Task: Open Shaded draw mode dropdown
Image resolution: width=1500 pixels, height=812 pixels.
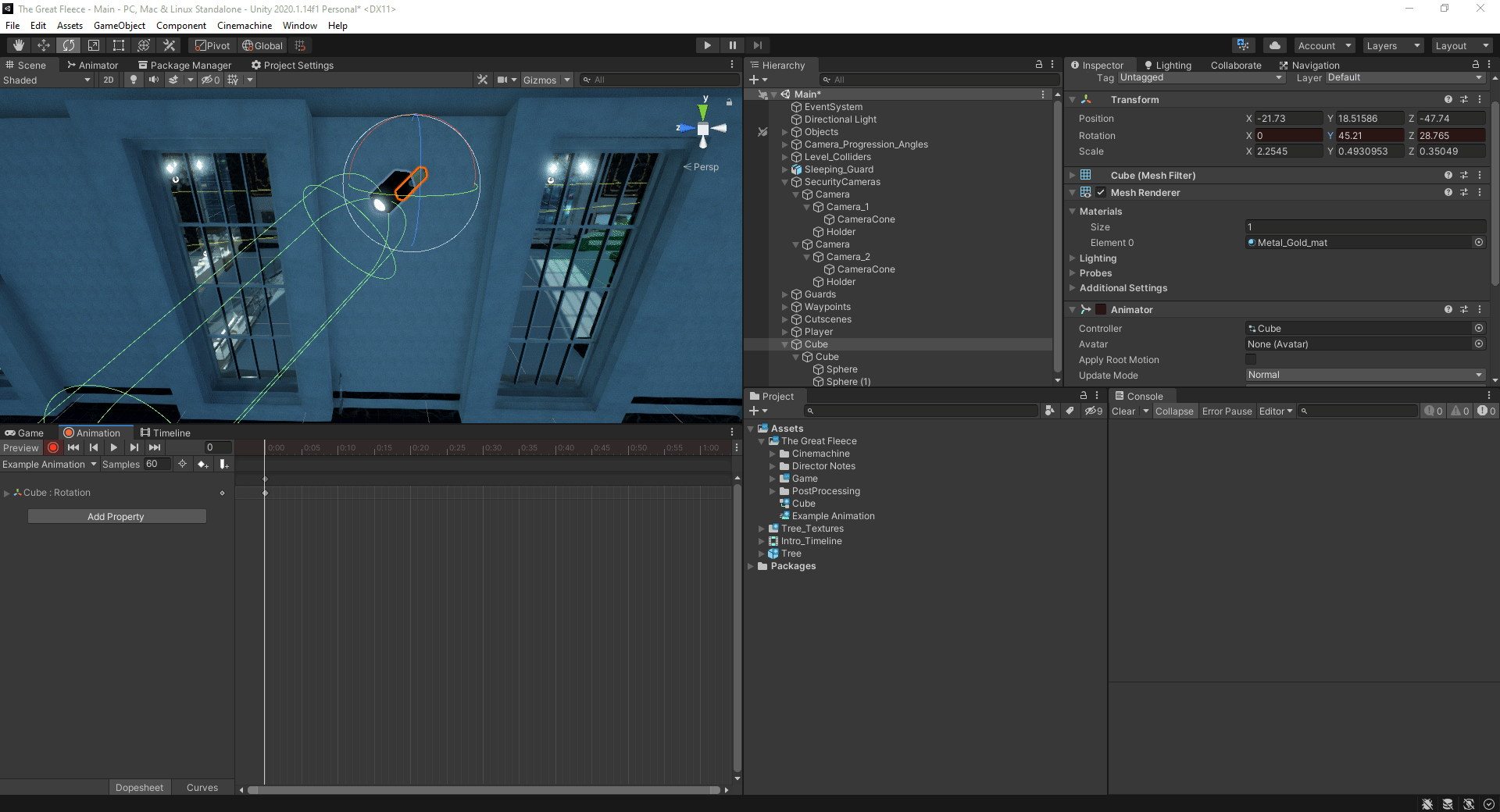Action: pyautogui.click(x=47, y=80)
